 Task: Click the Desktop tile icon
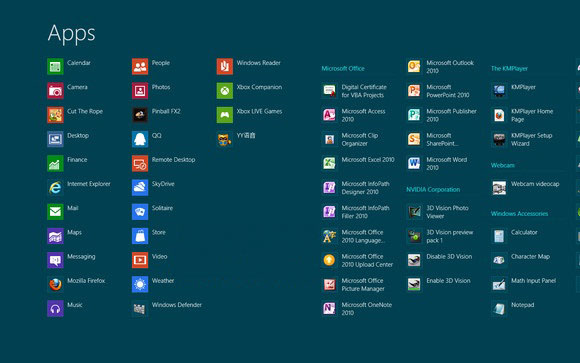55,139
